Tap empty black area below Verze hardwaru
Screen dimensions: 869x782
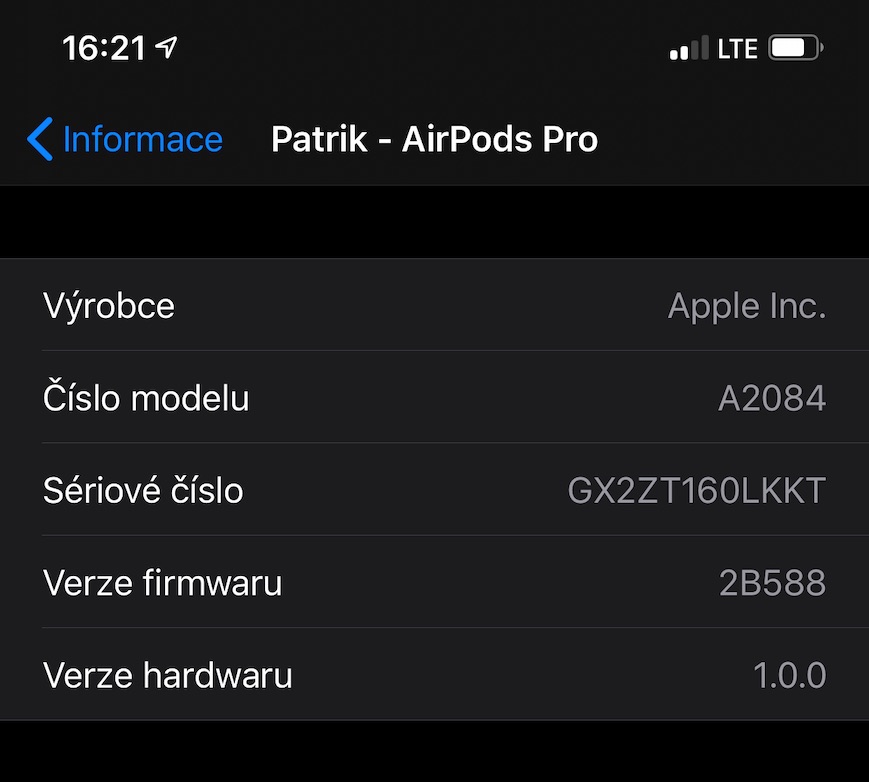click(x=434, y=752)
